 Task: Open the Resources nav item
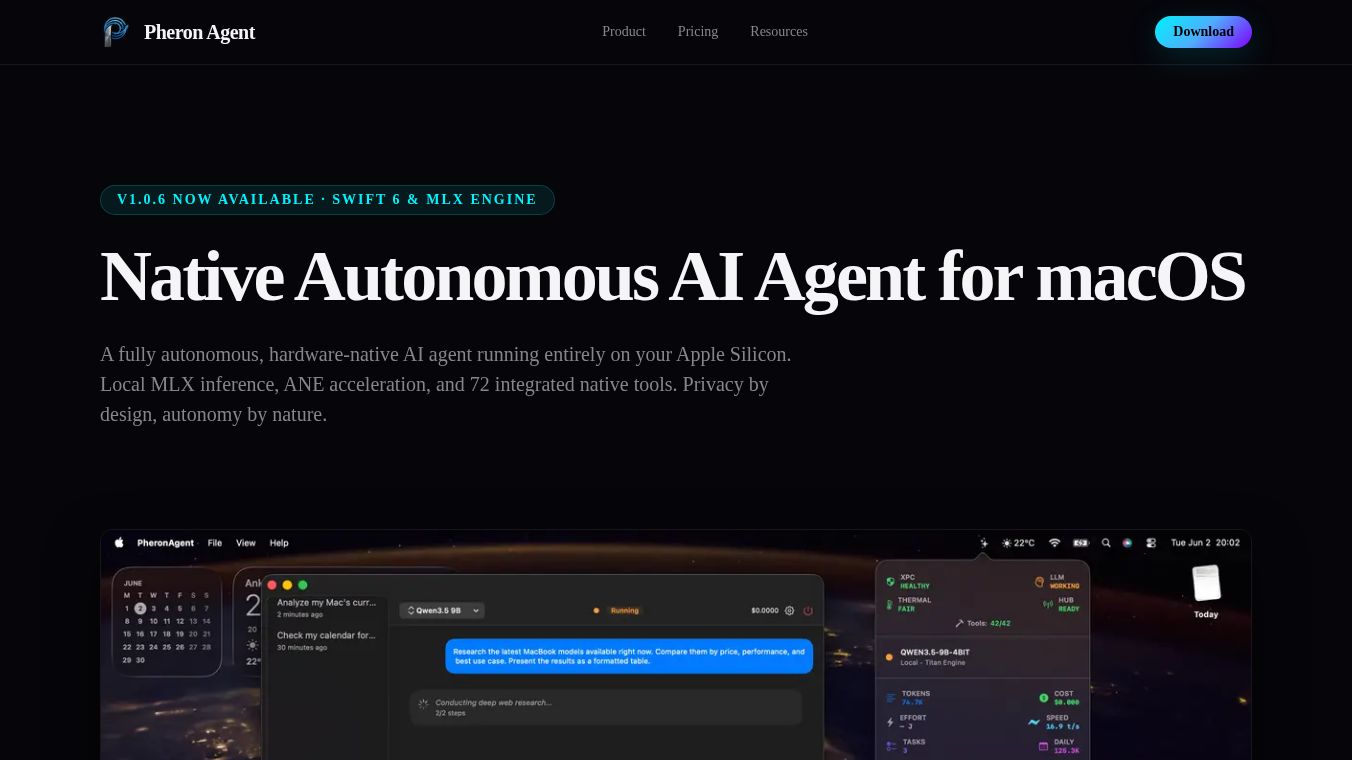(x=779, y=32)
